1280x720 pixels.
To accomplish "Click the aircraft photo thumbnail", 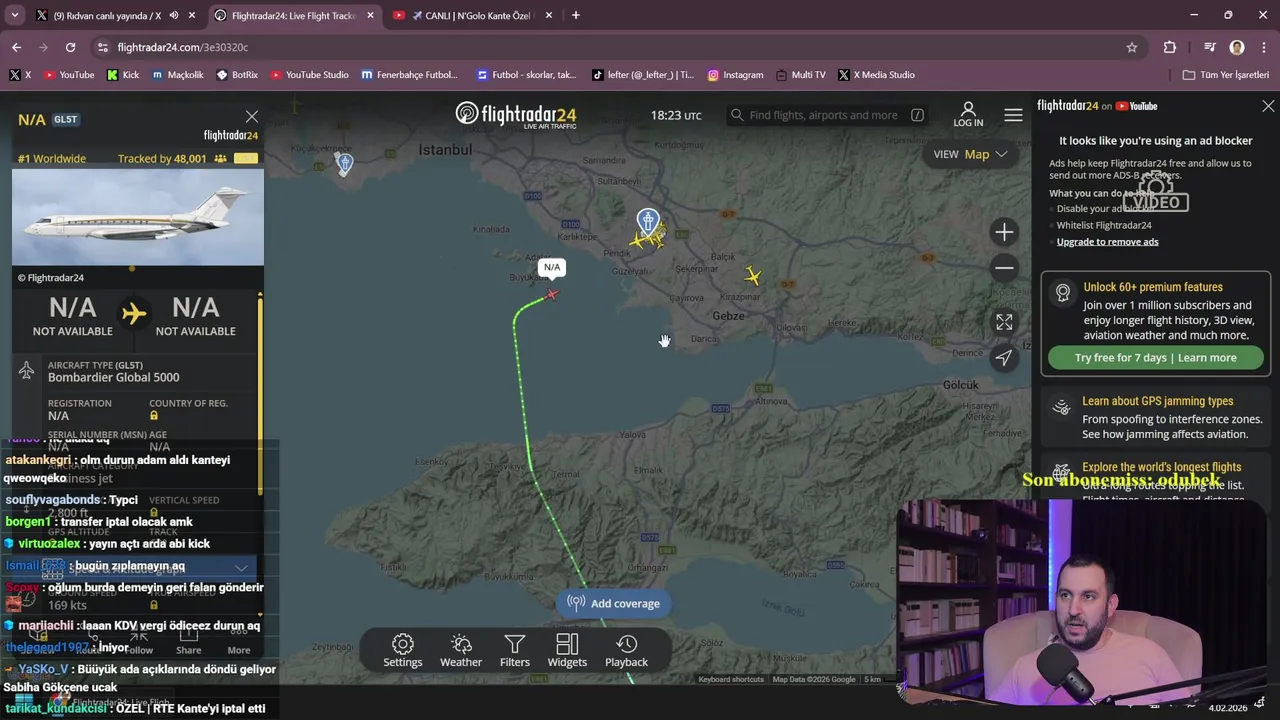I will pos(138,217).
